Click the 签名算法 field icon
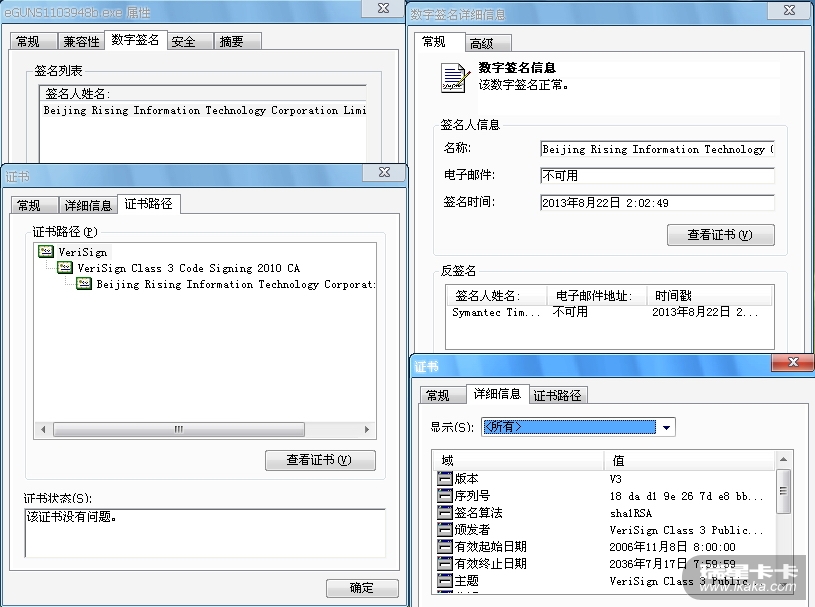This screenshot has width=815, height=607. tap(445, 512)
